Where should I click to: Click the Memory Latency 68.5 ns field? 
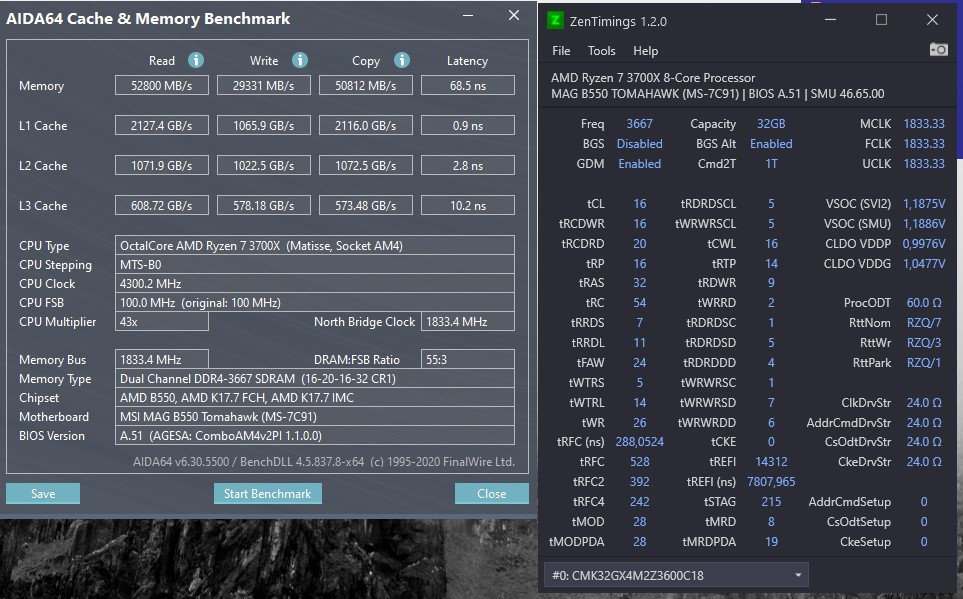pos(467,86)
